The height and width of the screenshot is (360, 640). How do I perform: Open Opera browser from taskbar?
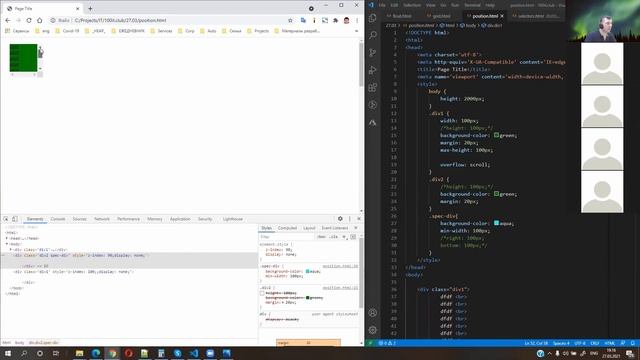coord(129,353)
